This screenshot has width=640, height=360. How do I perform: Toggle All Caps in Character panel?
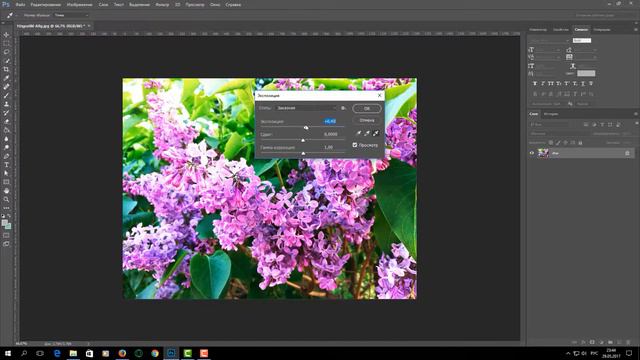[551, 83]
